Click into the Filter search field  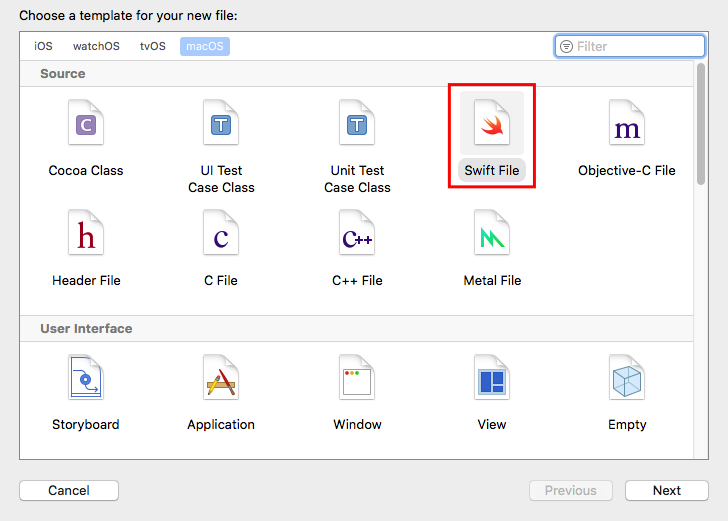[636, 46]
